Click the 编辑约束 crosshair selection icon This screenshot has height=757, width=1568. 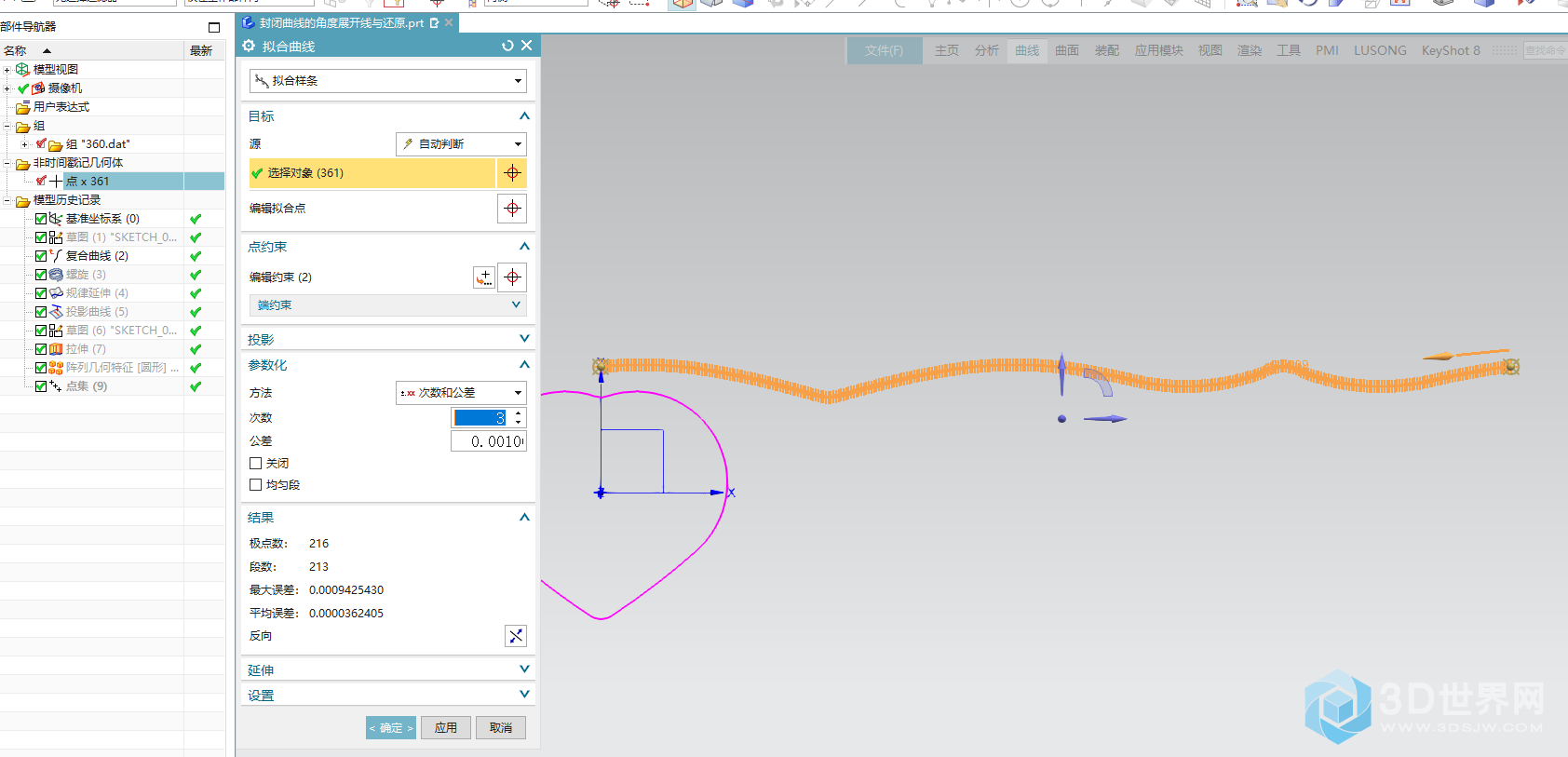[512, 277]
